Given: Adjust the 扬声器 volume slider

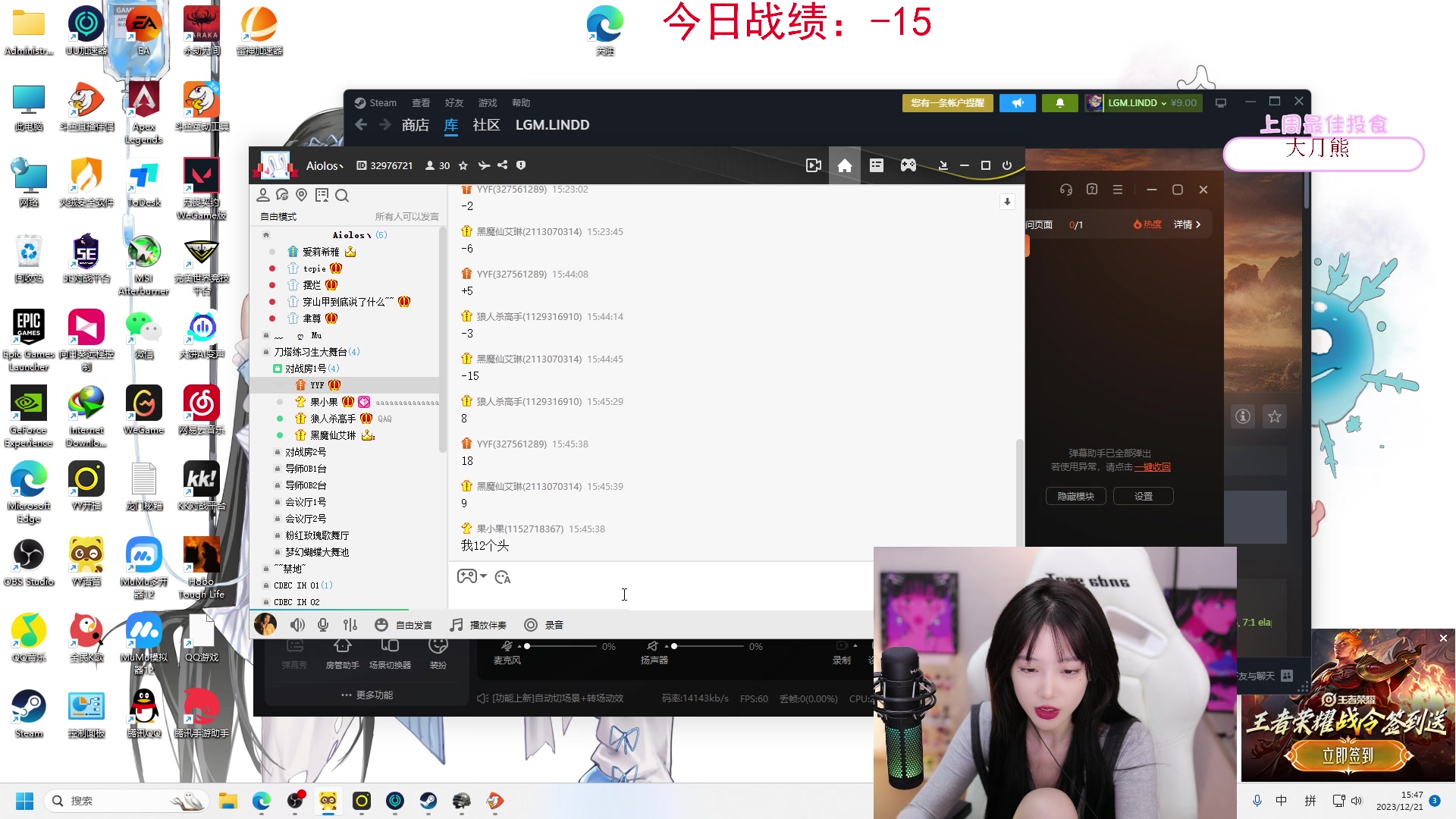Looking at the screenshot, I should point(707,646).
